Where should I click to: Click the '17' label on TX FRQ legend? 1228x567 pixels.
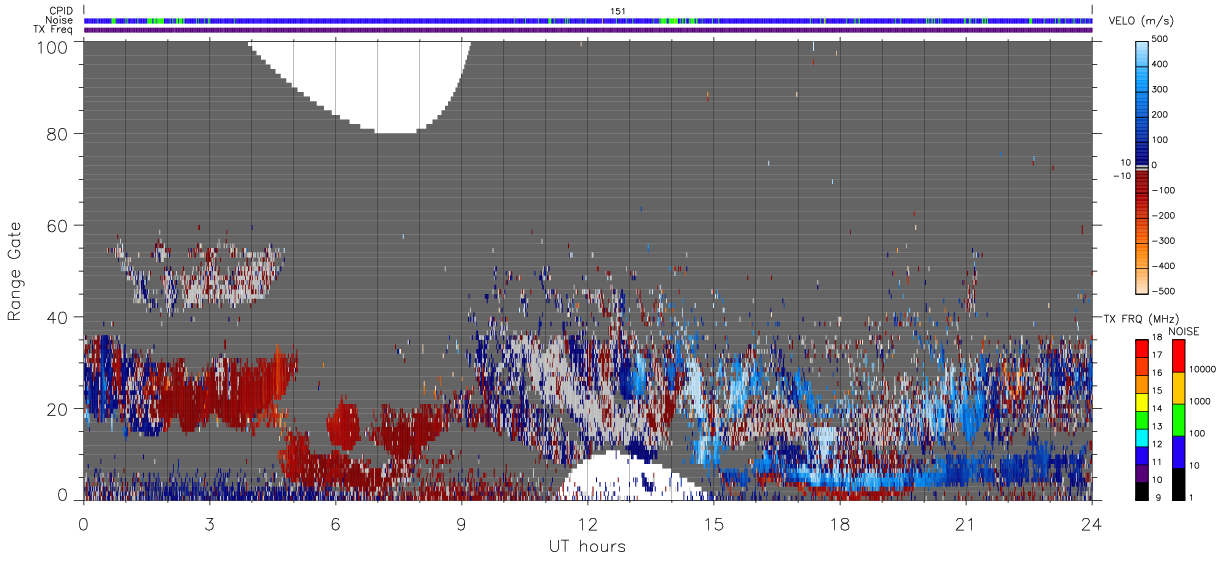pyautogui.click(x=1159, y=355)
